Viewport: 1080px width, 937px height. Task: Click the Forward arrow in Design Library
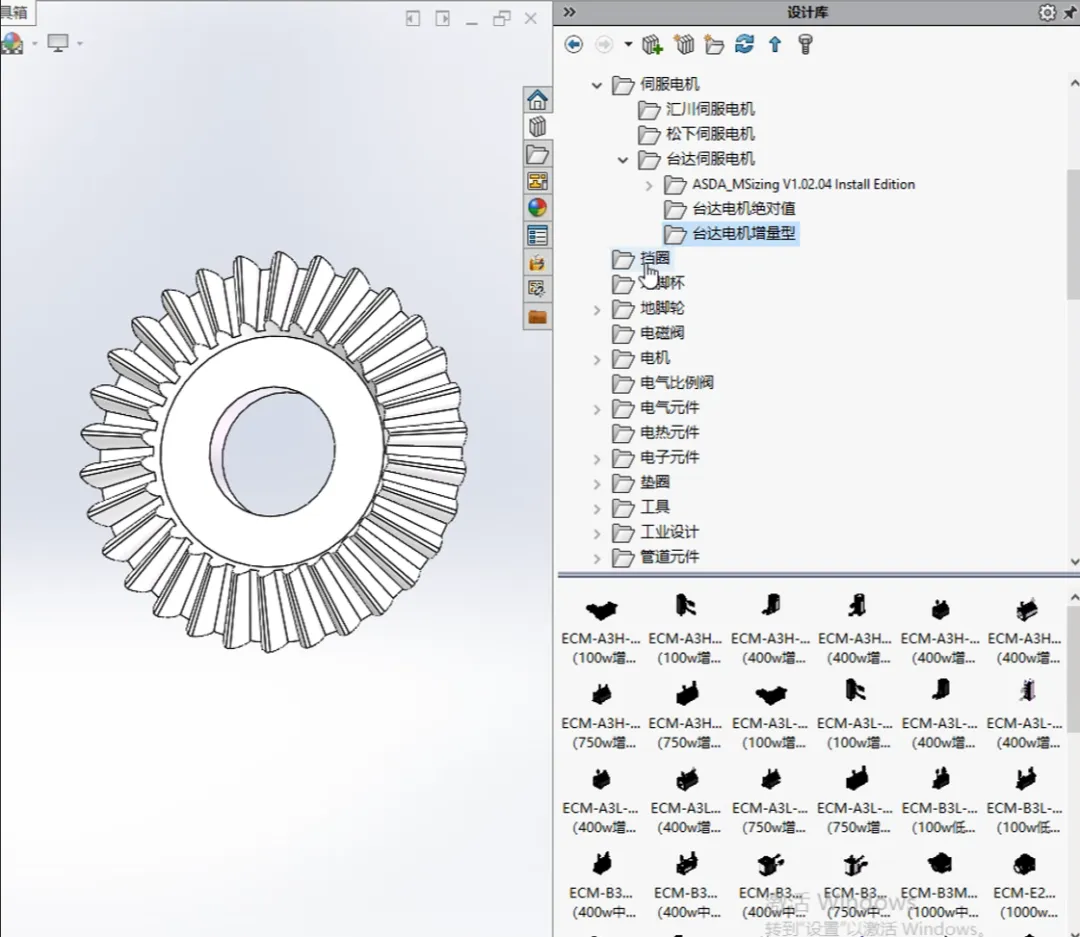(x=603, y=45)
